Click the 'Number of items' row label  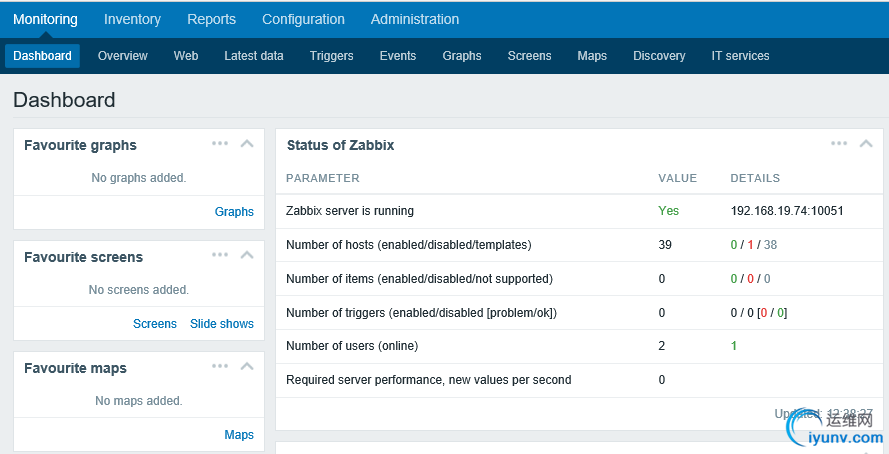coord(419,279)
